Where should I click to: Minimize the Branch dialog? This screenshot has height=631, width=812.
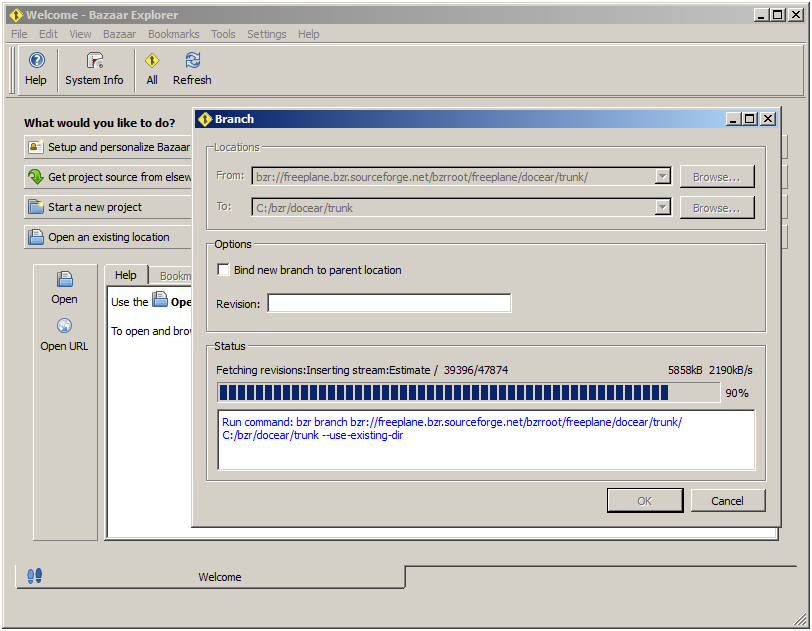[x=733, y=119]
